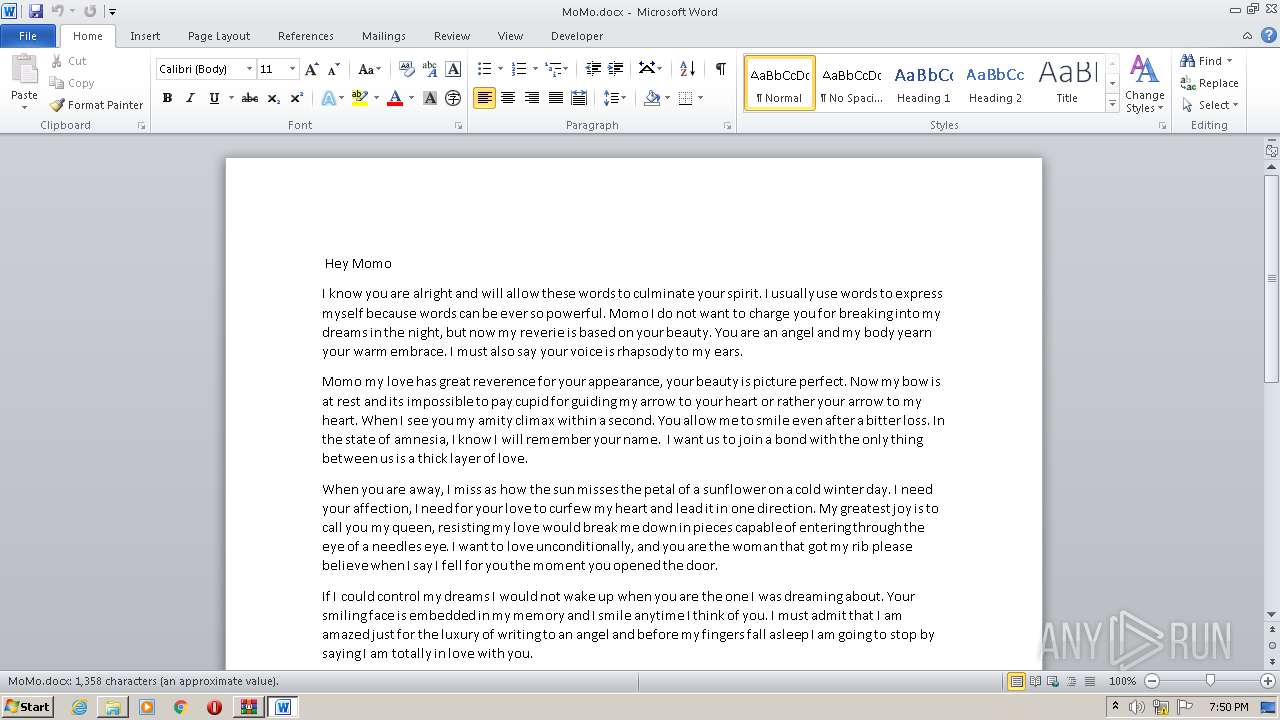The image size is (1280, 720).
Task: Click Enclose Characters icon
Action: click(x=453, y=98)
